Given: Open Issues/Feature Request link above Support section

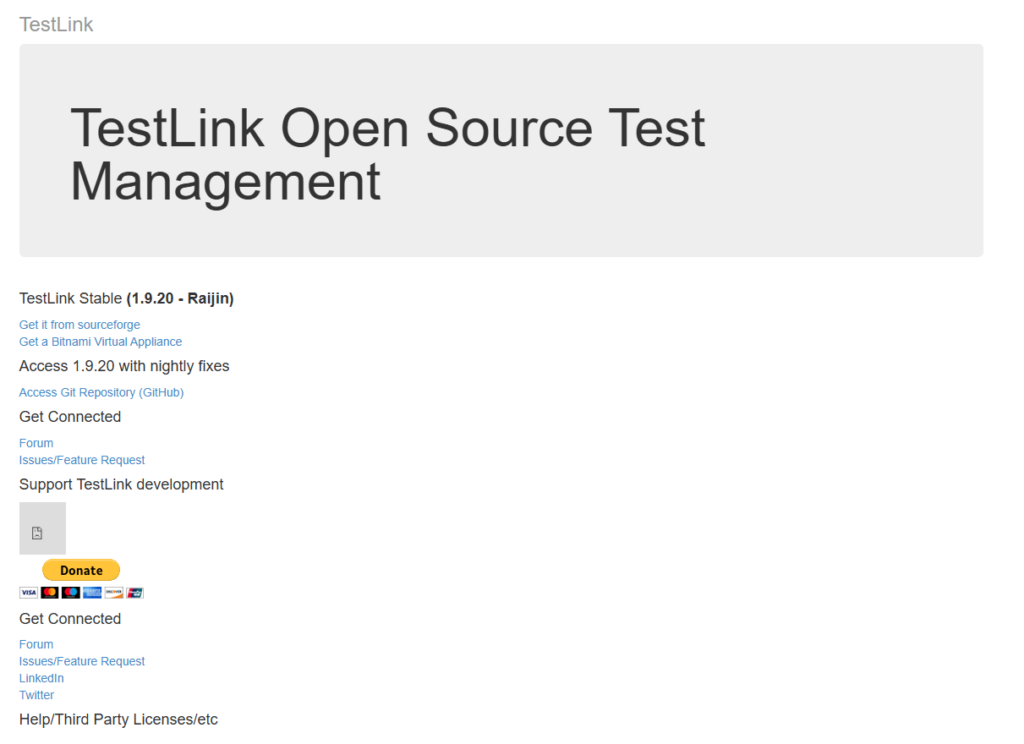Looking at the screenshot, I should coord(82,460).
